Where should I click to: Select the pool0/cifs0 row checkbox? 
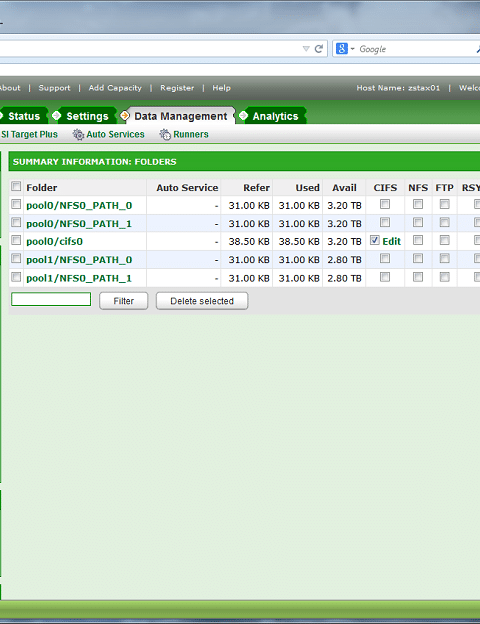click(16, 240)
